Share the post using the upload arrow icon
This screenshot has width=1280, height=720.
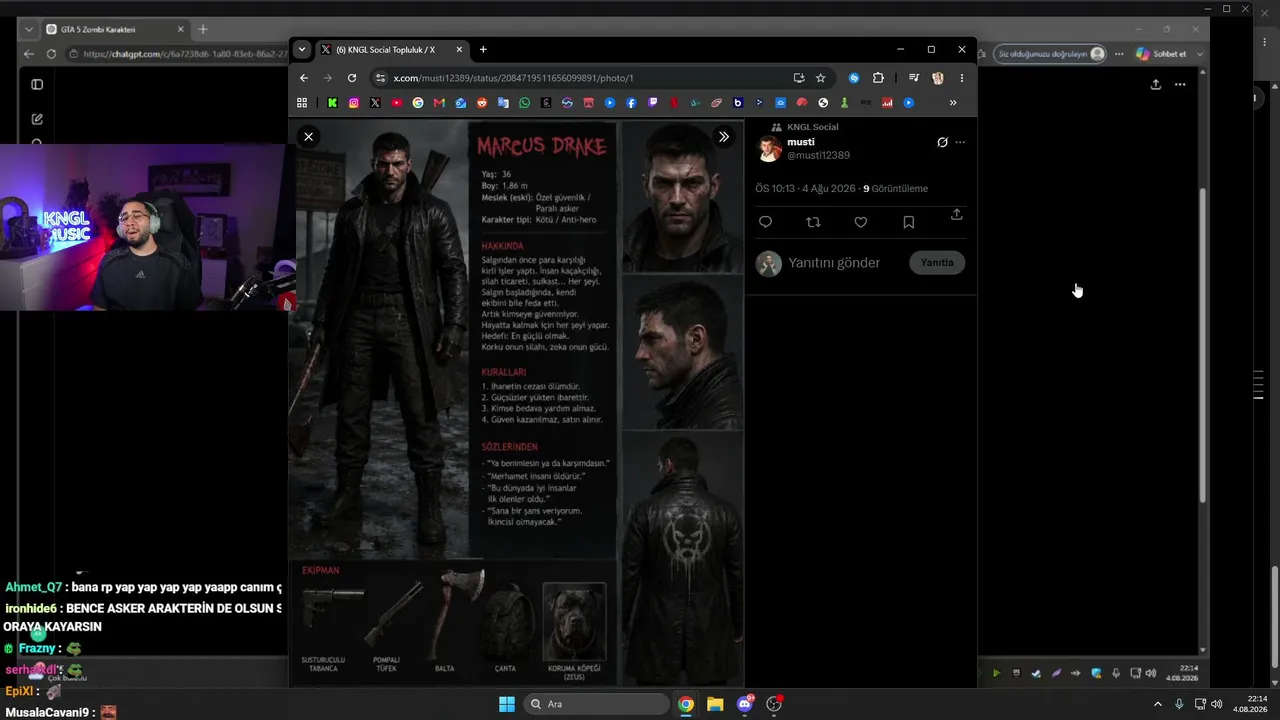tap(956, 215)
